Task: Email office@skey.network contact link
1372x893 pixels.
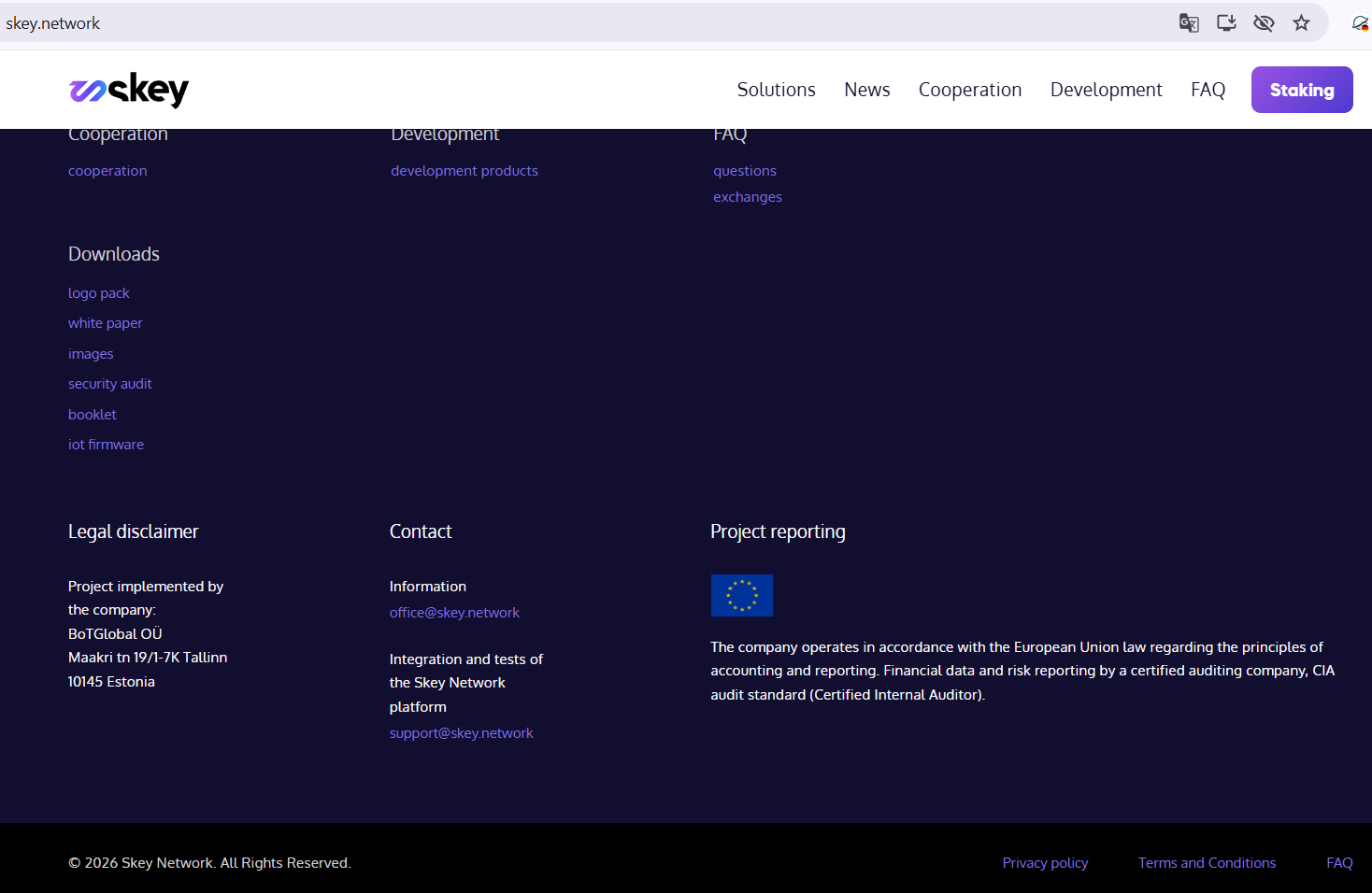Action: (x=454, y=613)
